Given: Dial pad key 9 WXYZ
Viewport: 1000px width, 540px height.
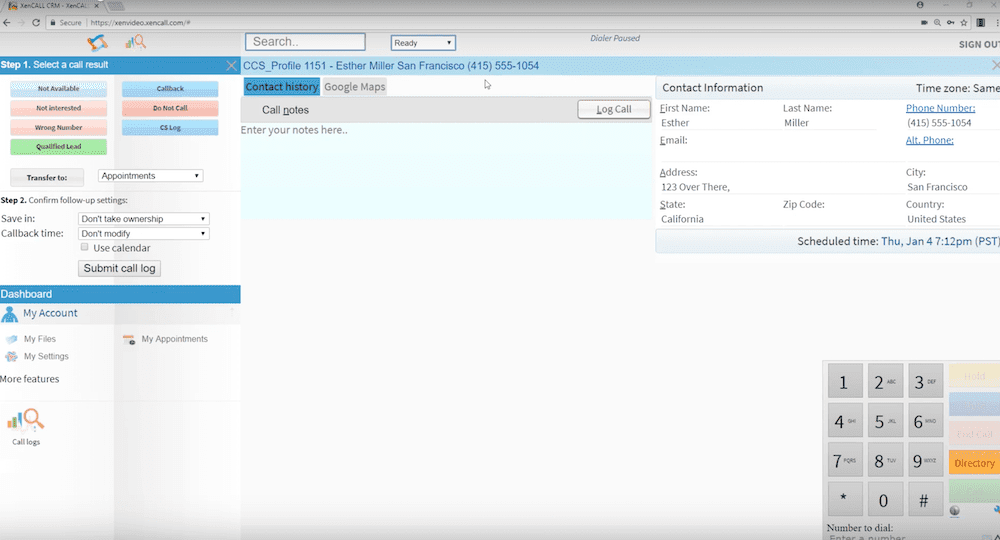Looking at the screenshot, I should coord(925,460).
